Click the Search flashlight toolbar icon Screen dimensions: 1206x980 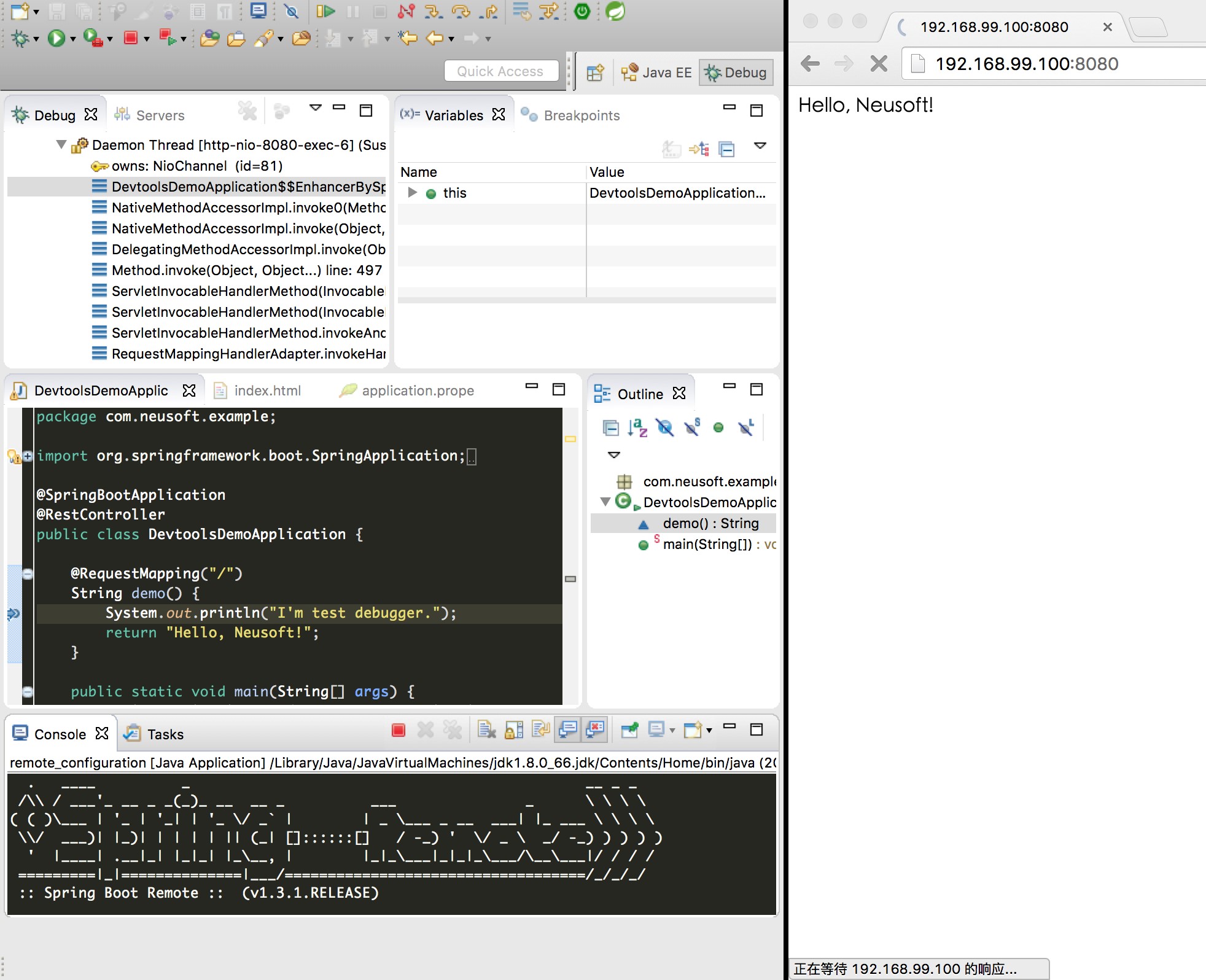pos(263,38)
